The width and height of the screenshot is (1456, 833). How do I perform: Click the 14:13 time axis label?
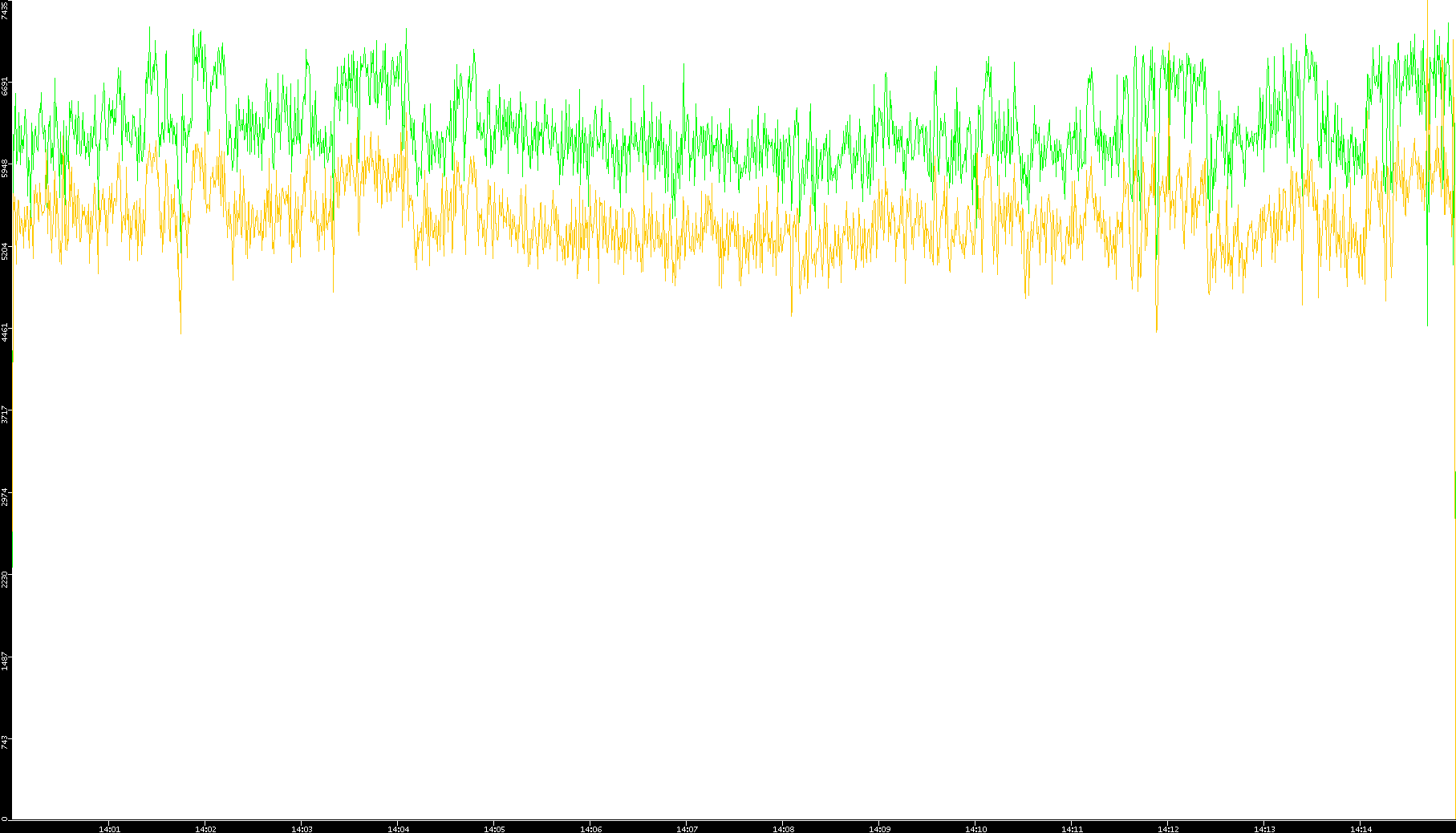click(1264, 828)
